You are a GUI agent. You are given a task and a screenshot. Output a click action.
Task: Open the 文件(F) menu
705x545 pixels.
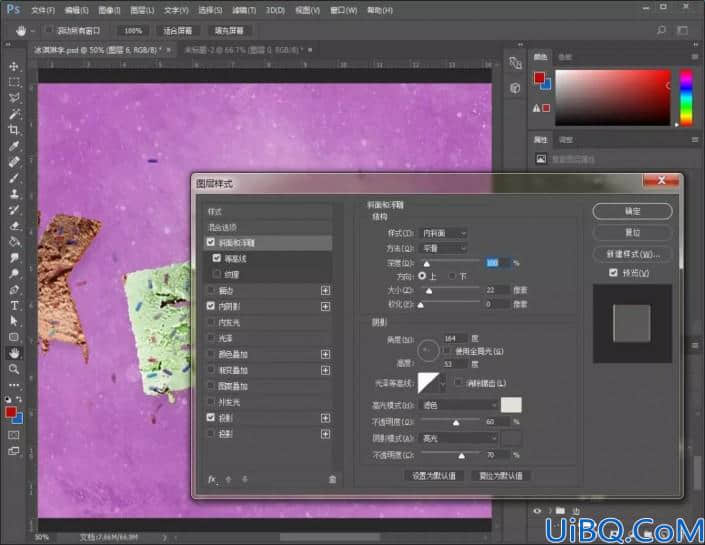click(x=43, y=10)
